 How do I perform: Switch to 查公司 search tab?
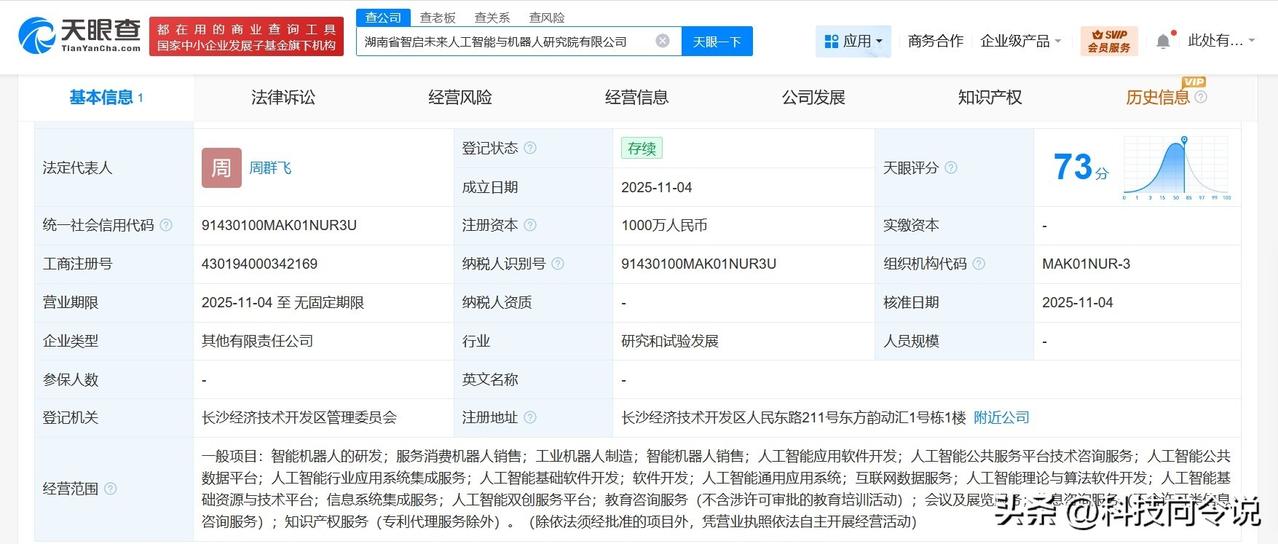tap(383, 17)
